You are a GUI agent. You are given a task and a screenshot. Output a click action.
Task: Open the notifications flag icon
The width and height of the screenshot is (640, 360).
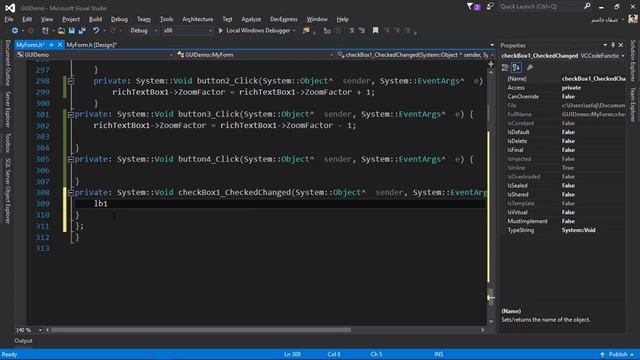[470, 7]
